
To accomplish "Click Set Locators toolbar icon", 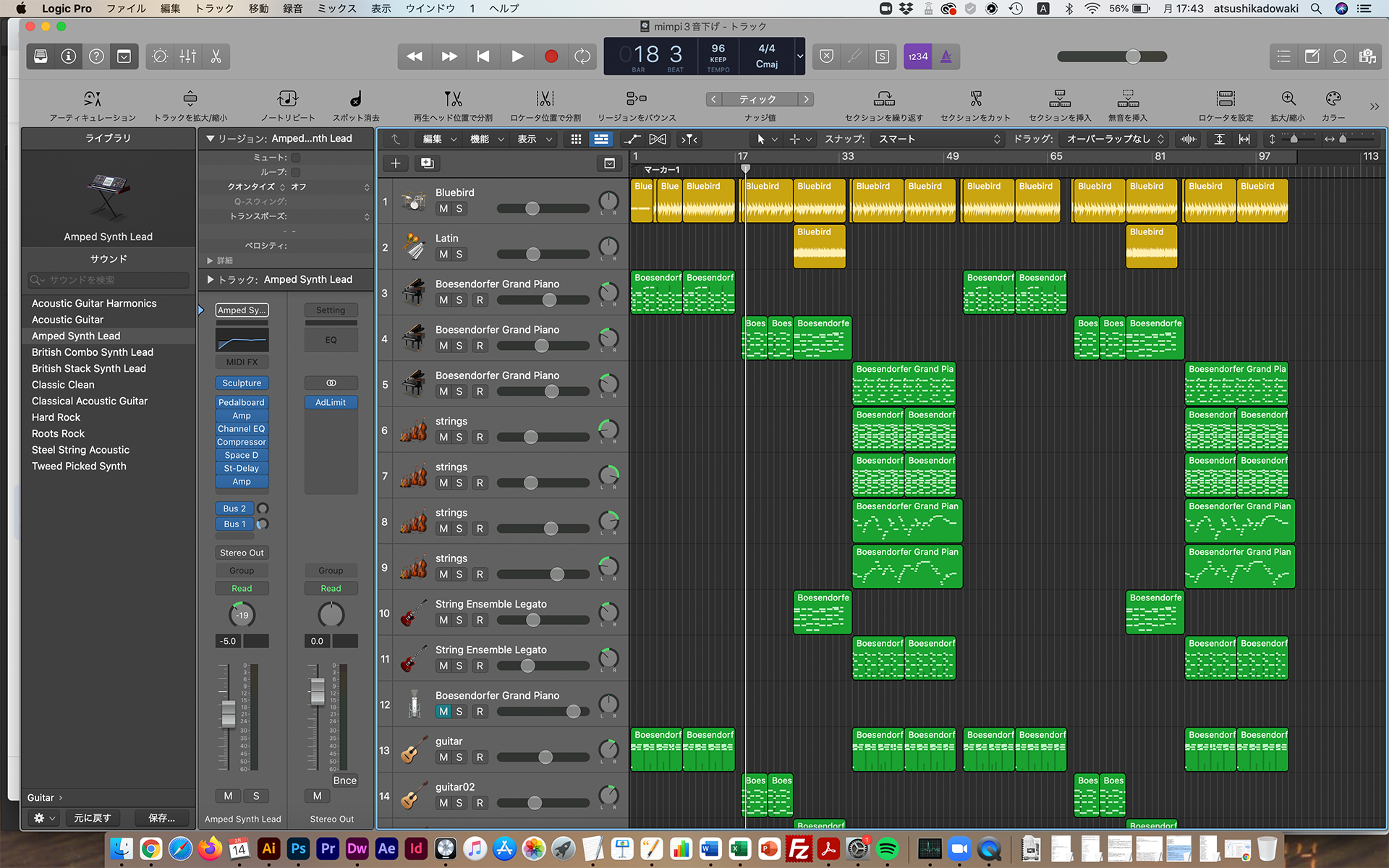I will click(1226, 99).
